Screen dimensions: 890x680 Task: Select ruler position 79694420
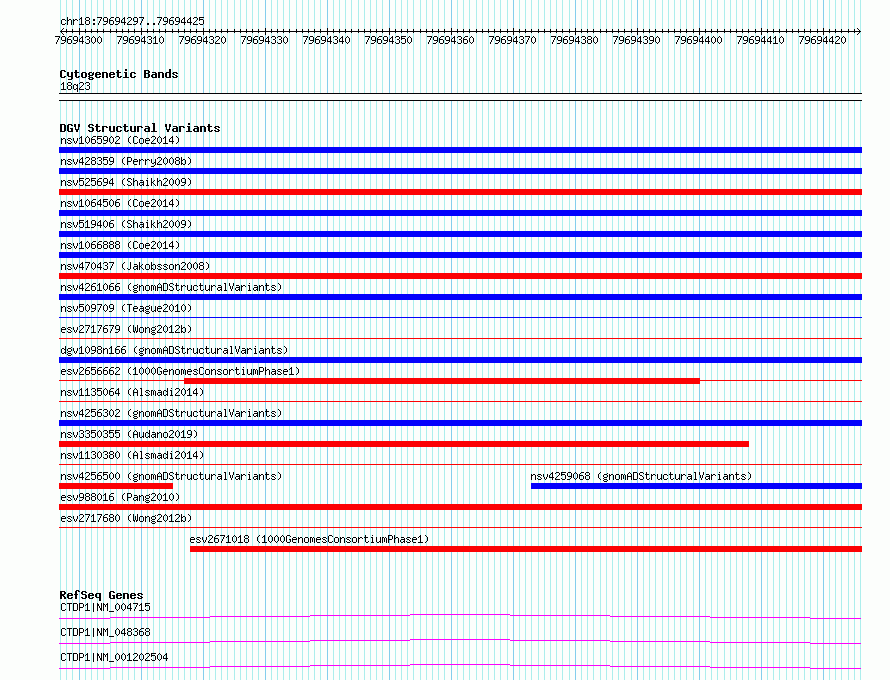pyautogui.click(x=822, y=40)
